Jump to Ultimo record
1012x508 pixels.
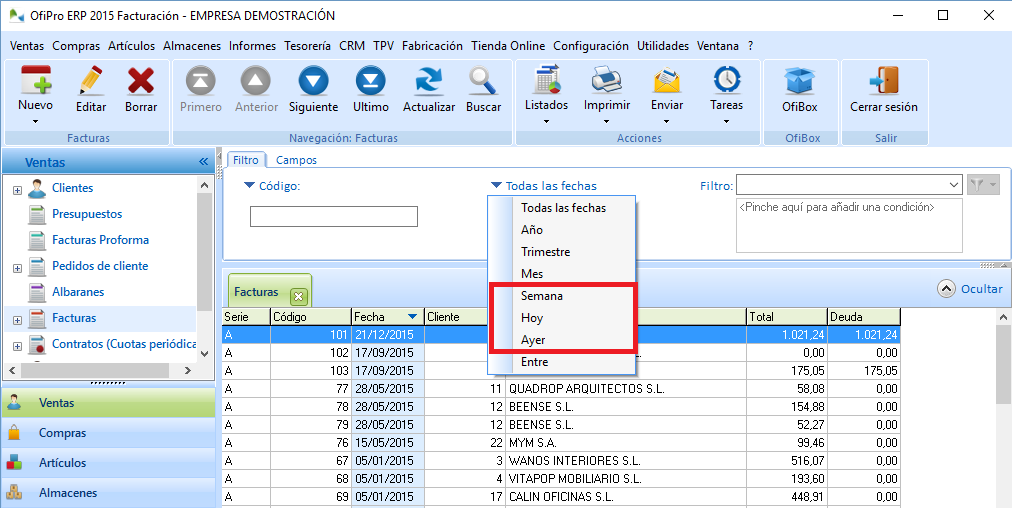pyautogui.click(x=371, y=82)
